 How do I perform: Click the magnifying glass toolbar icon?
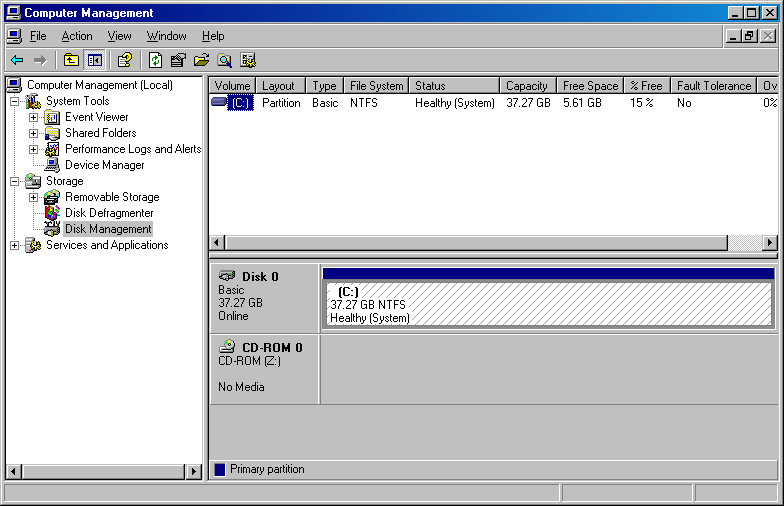224,60
